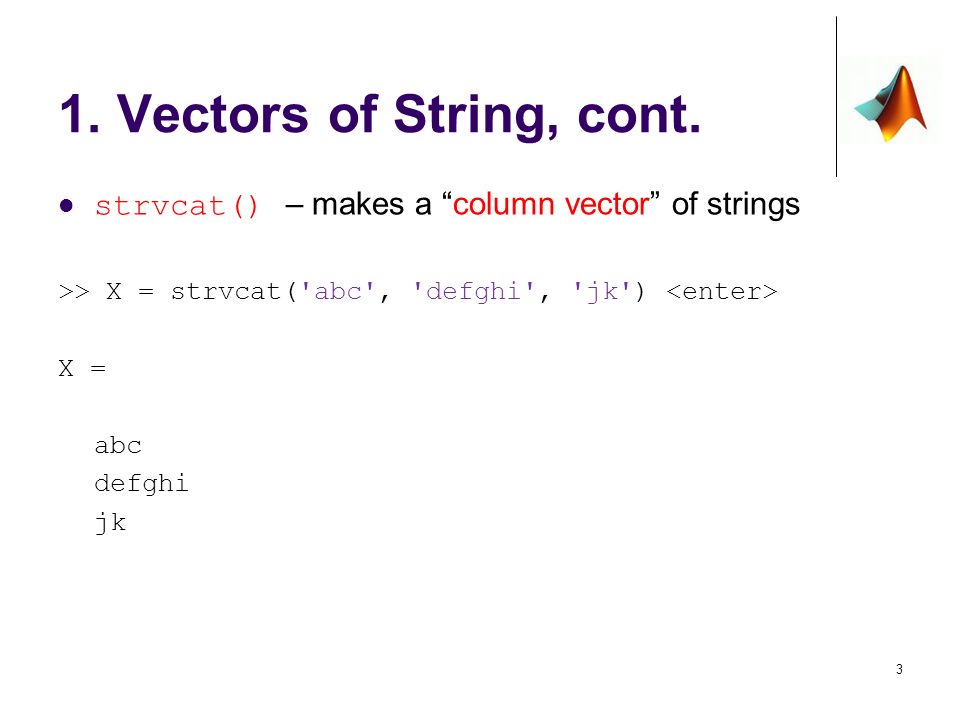960x720 pixels.
Task: Select the 'jk' string argument in command
Action: (x=602, y=292)
